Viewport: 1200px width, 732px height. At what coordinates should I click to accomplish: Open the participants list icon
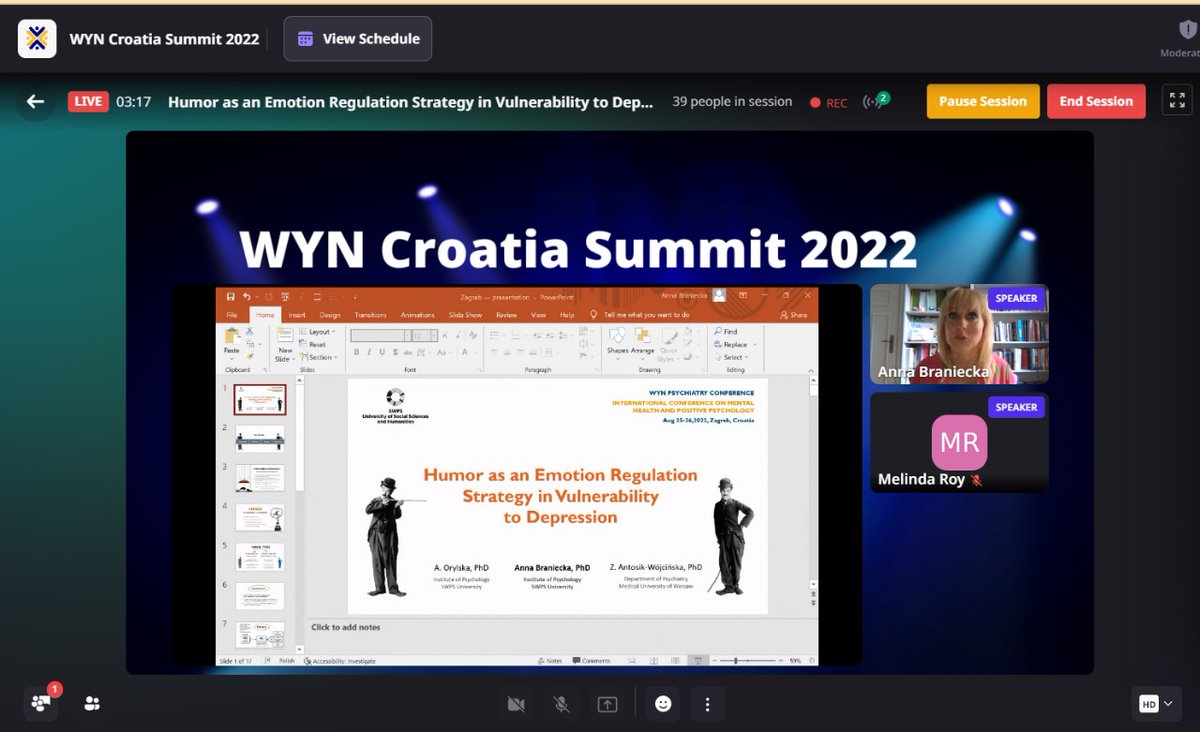(92, 704)
